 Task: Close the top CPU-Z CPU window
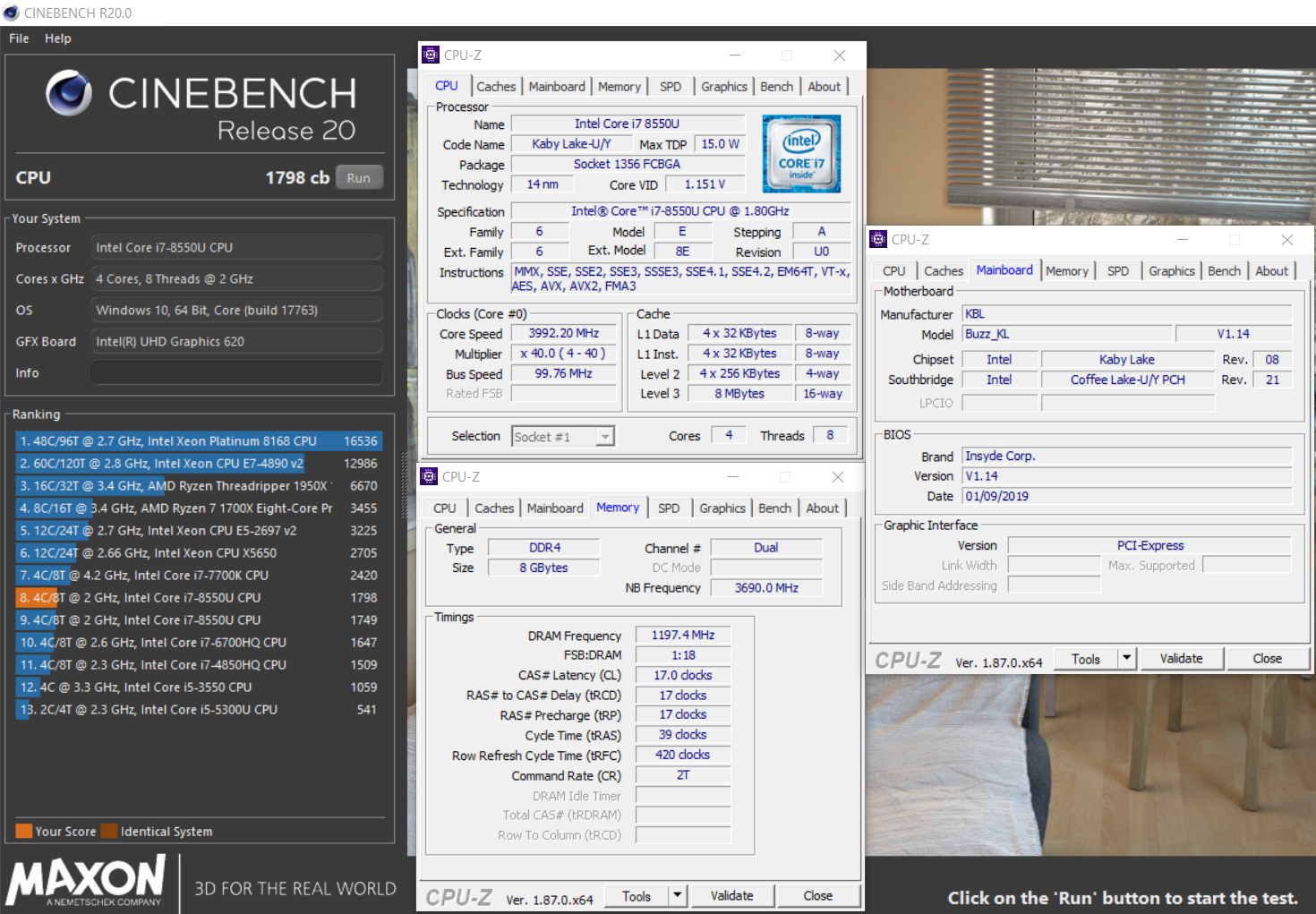[x=840, y=56]
